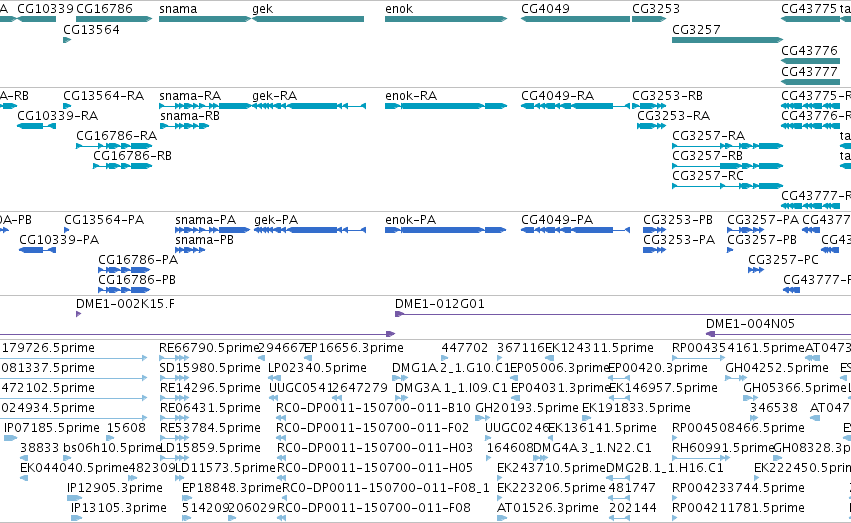851x523 pixels.
Task: Select the CG3253-RA transcript label
Action: tap(674, 116)
